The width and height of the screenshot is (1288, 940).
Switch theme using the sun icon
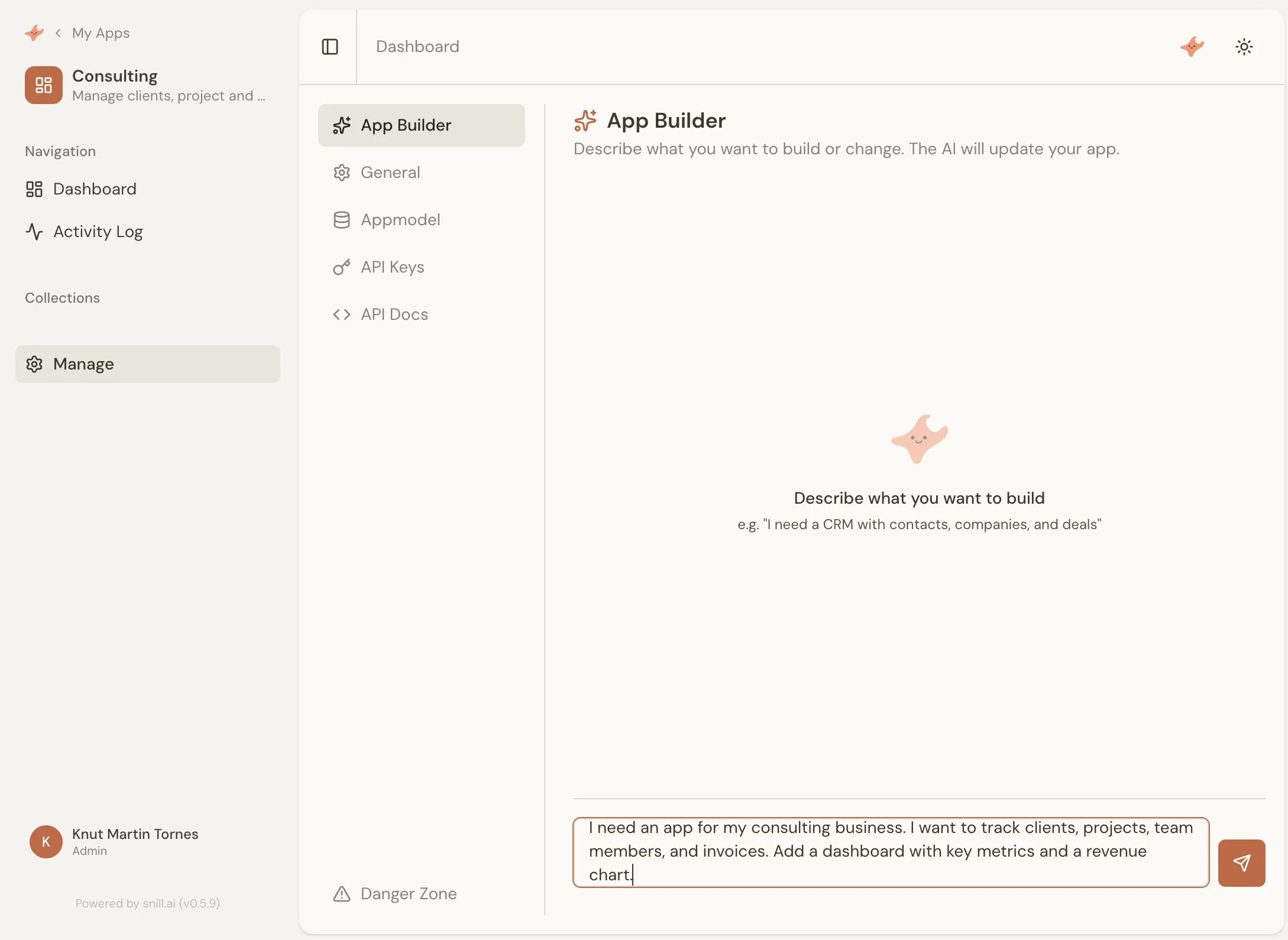pos(1244,47)
